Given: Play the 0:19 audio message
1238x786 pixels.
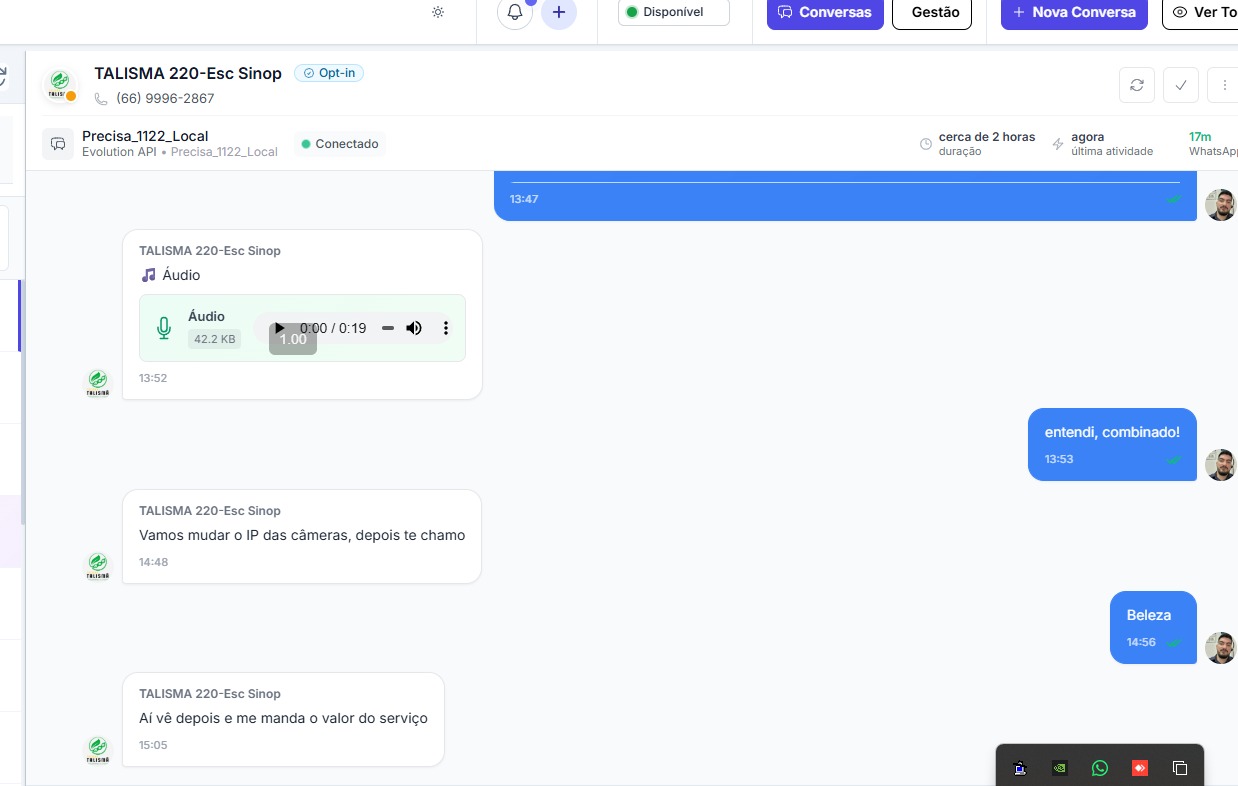Looking at the screenshot, I should pyautogui.click(x=280, y=328).
